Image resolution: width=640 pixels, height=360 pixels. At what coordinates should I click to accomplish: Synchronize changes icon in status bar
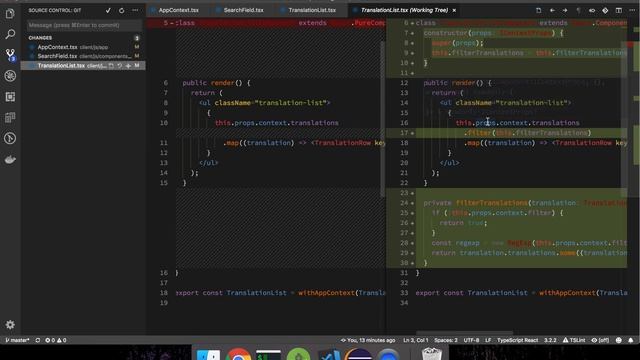(38, 340)
